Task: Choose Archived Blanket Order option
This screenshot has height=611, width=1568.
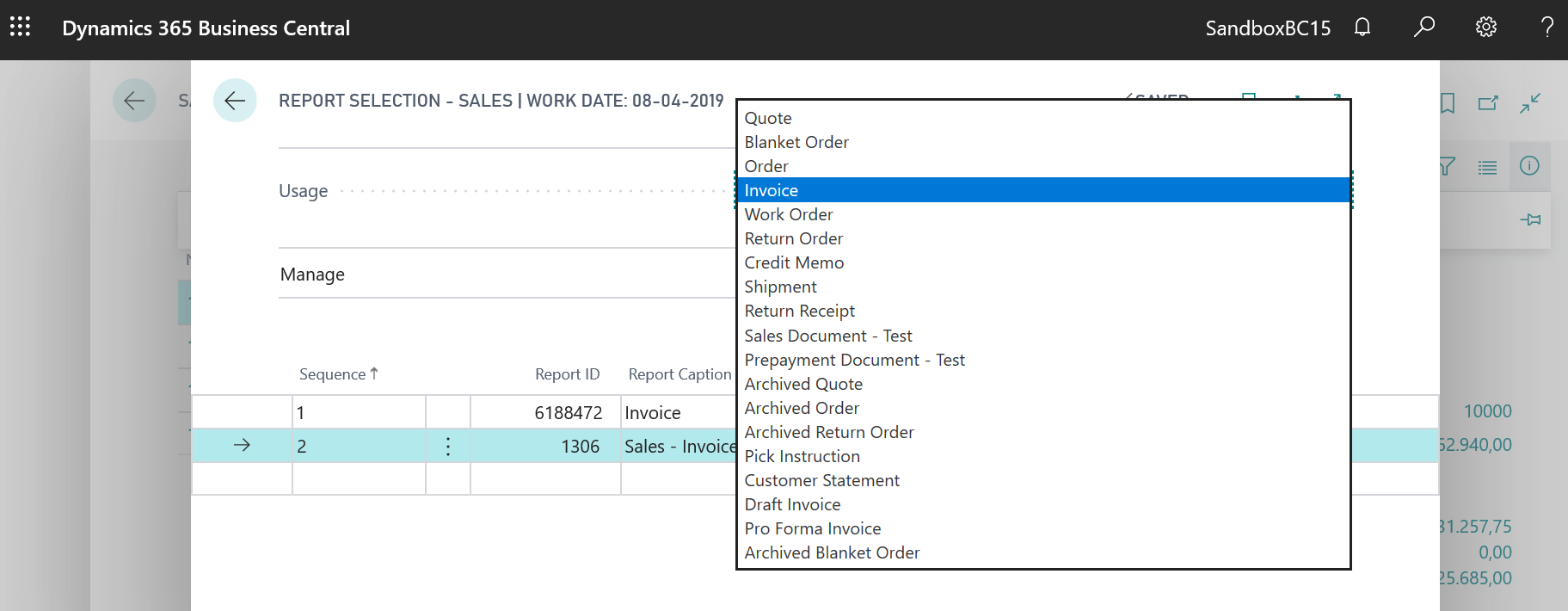Action: (1043, 552)
